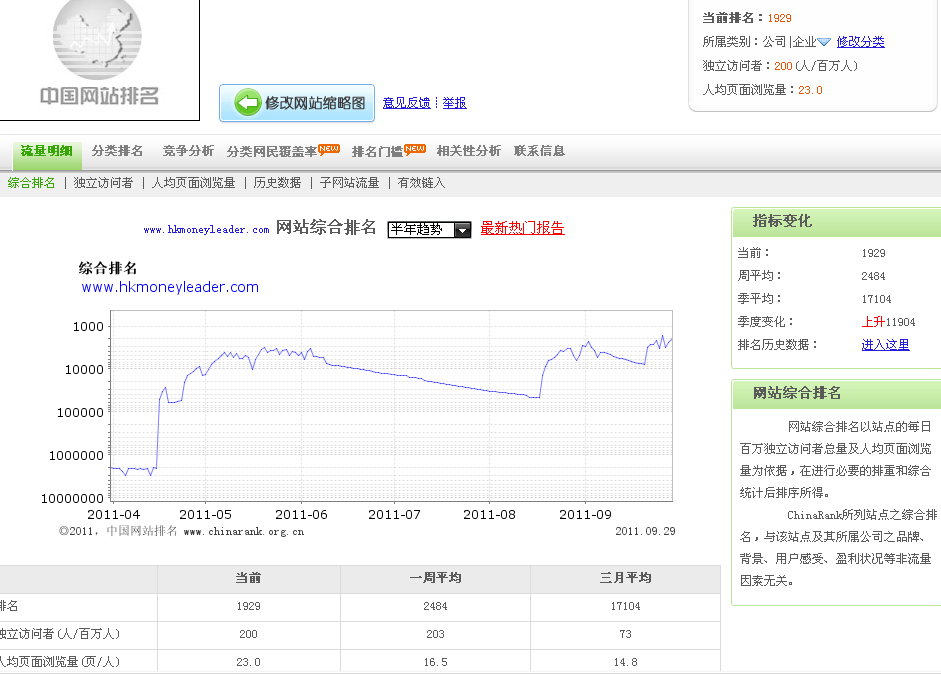Select the 竞争分析 tab
The height and width of the screenshot is (674, 941).
coord(188,151)
